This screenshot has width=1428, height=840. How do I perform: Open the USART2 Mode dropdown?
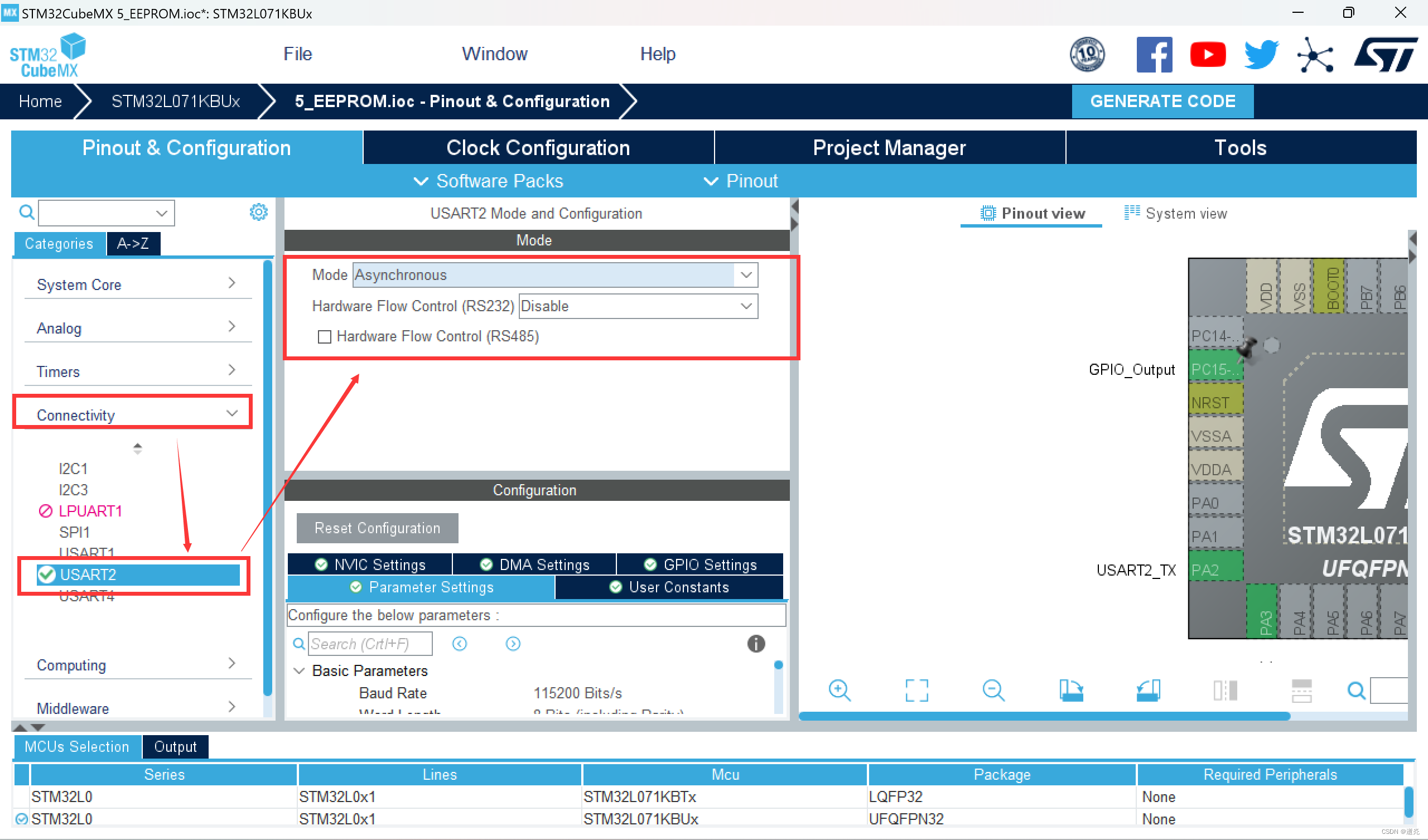point(556,275)
